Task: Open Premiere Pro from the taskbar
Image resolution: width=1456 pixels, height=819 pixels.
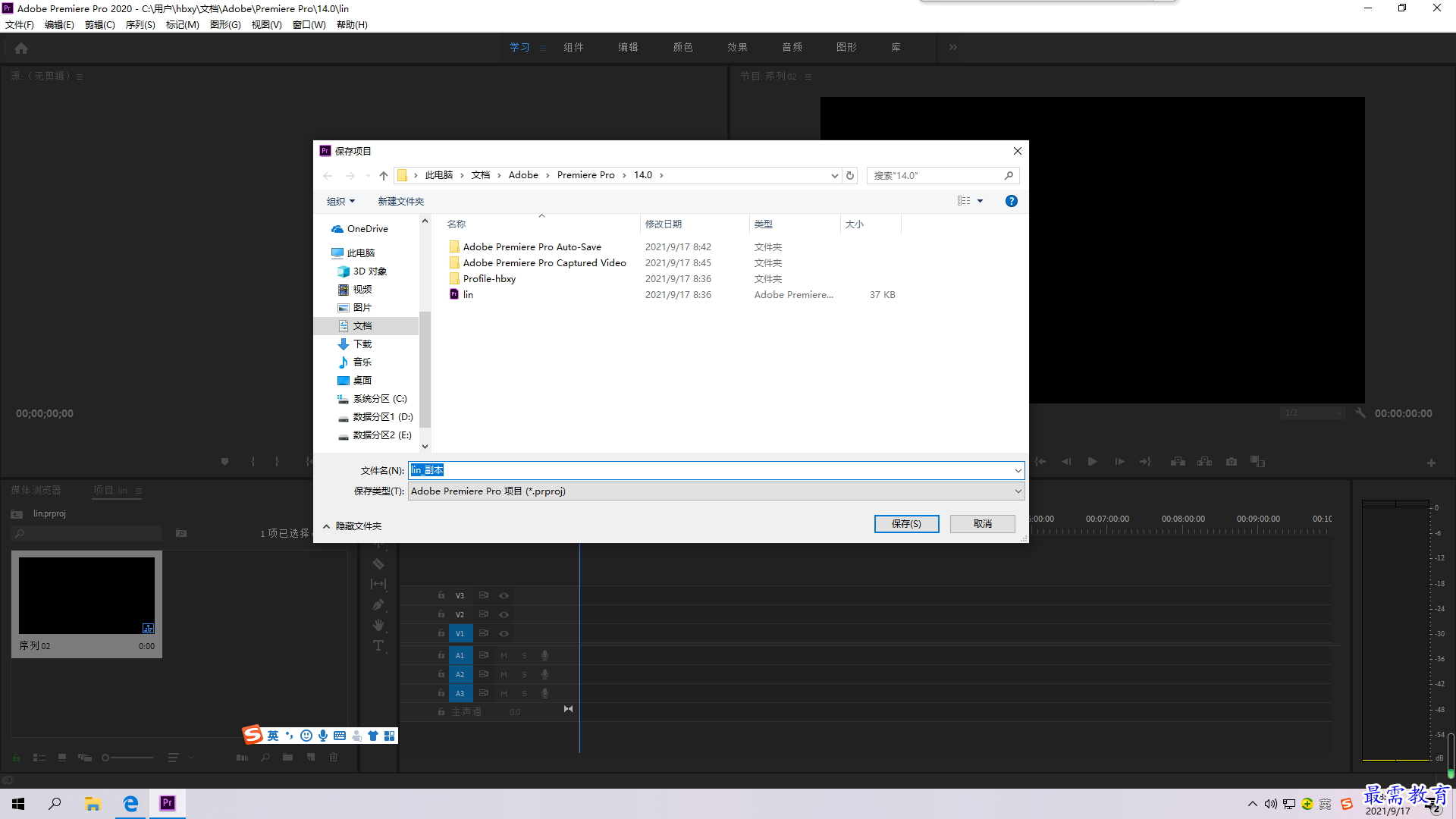Action: tap(168, 803)
